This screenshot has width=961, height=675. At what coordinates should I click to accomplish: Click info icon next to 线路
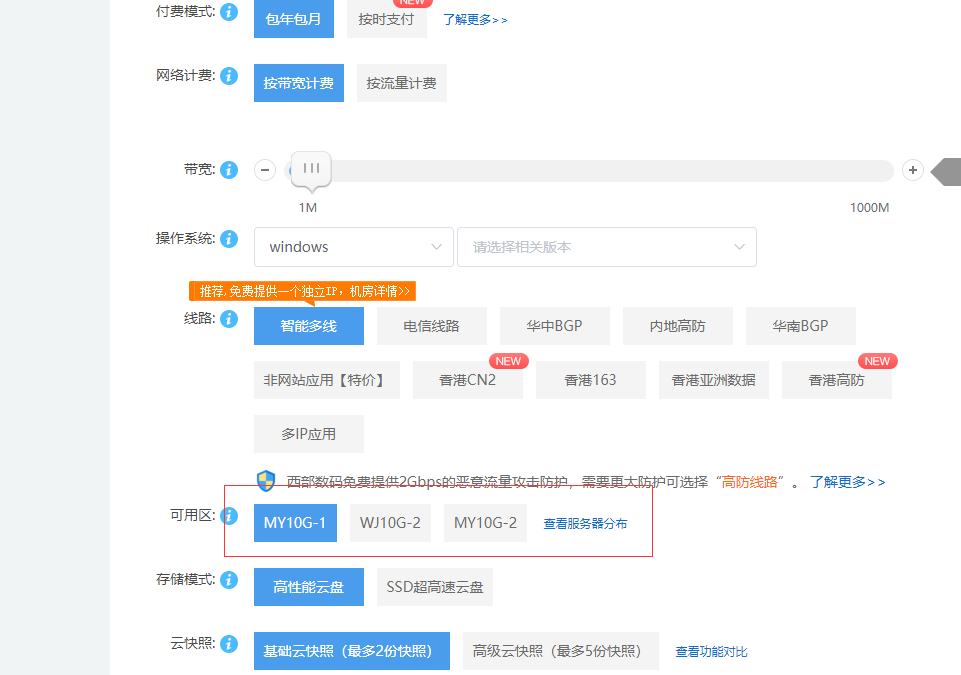[229, 319]
